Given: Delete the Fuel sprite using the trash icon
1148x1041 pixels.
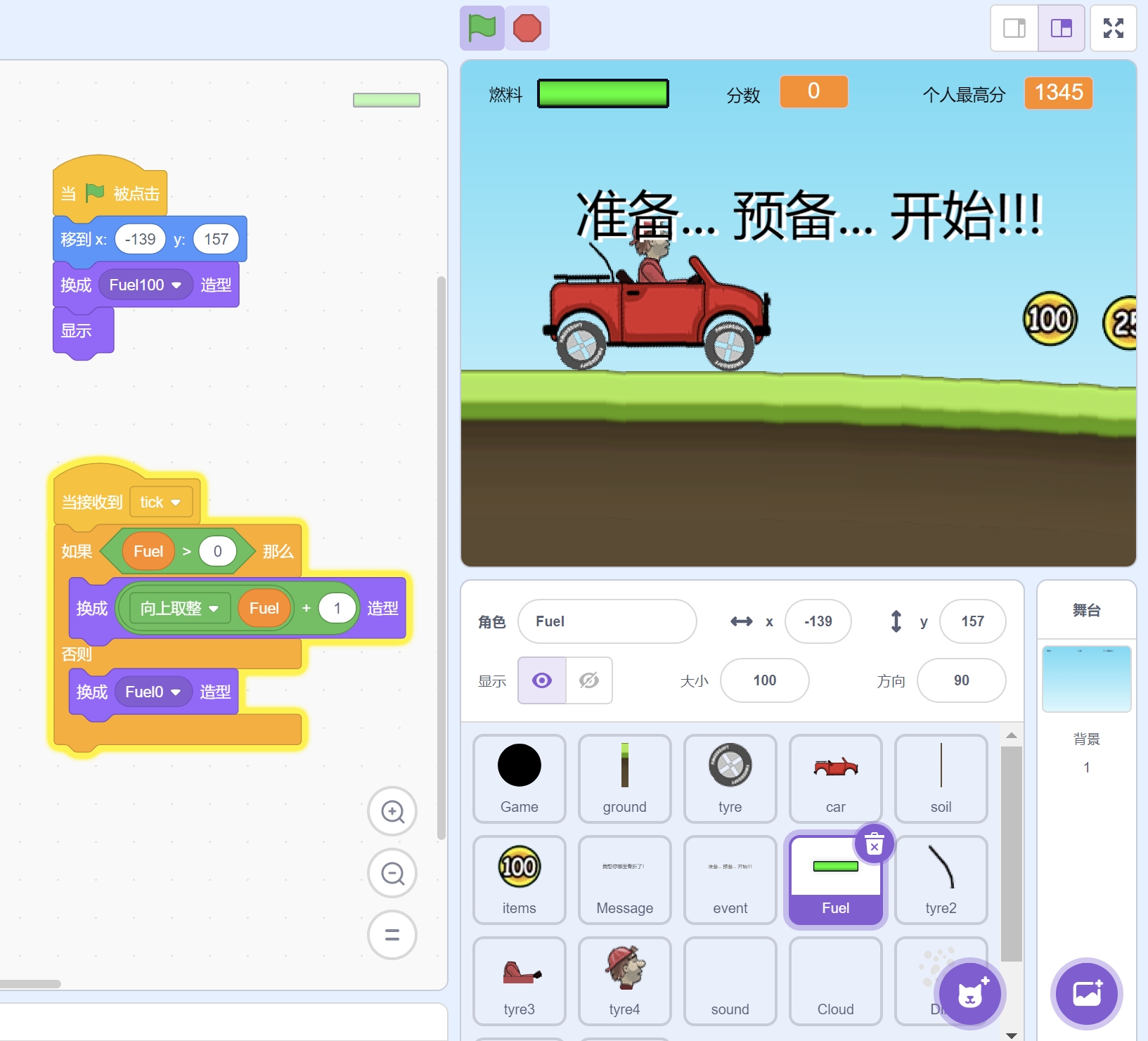Looking at the screenshot, I should (874, 843).
